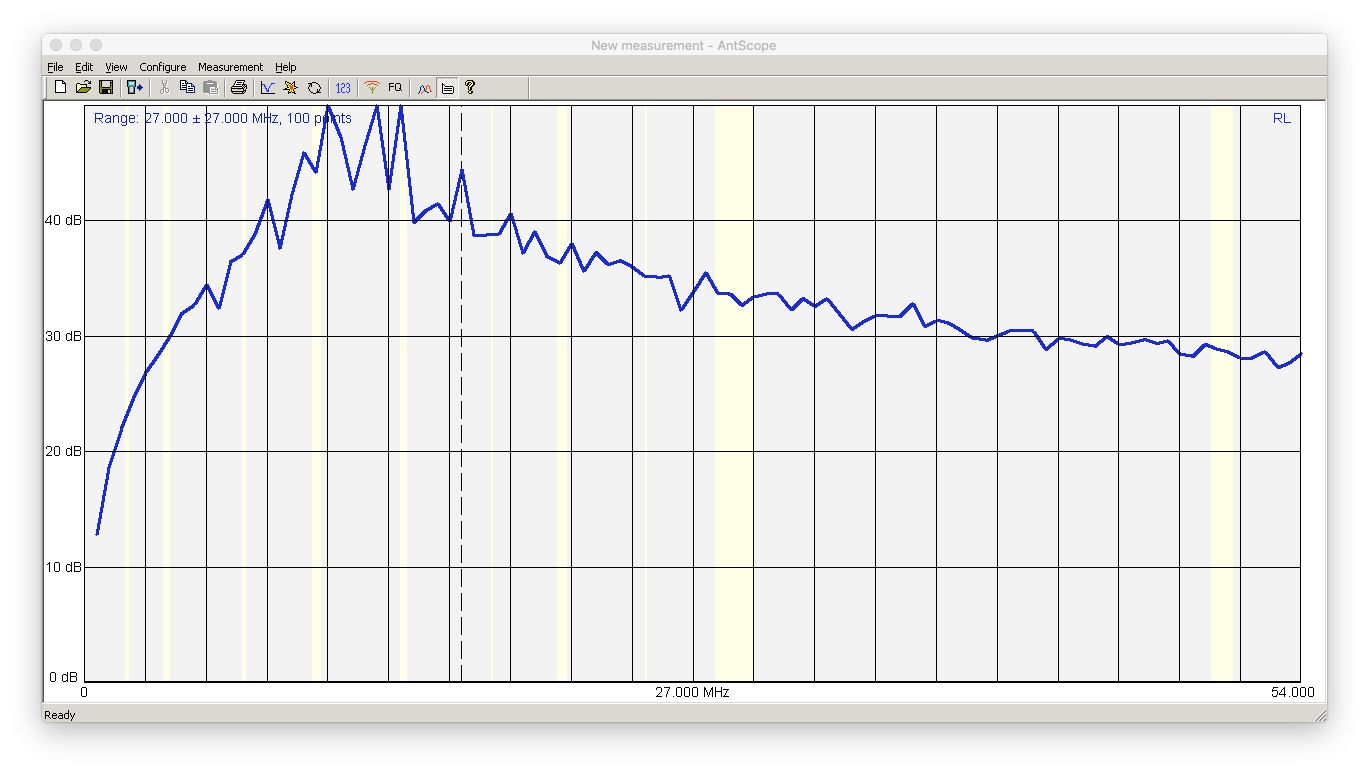Toggle the pressed legend panel icon
The height and width of the screenshot is (772, 1369).
[448, 88]
